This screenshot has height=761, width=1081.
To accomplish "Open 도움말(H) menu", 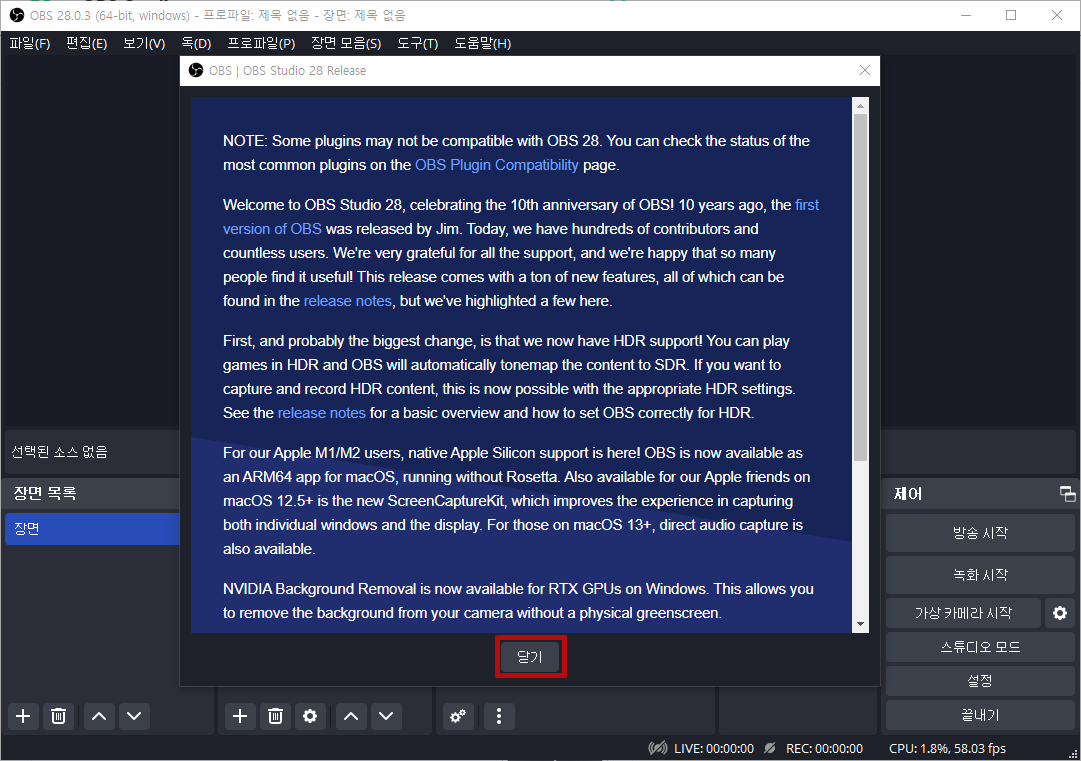I will (483, 43).
